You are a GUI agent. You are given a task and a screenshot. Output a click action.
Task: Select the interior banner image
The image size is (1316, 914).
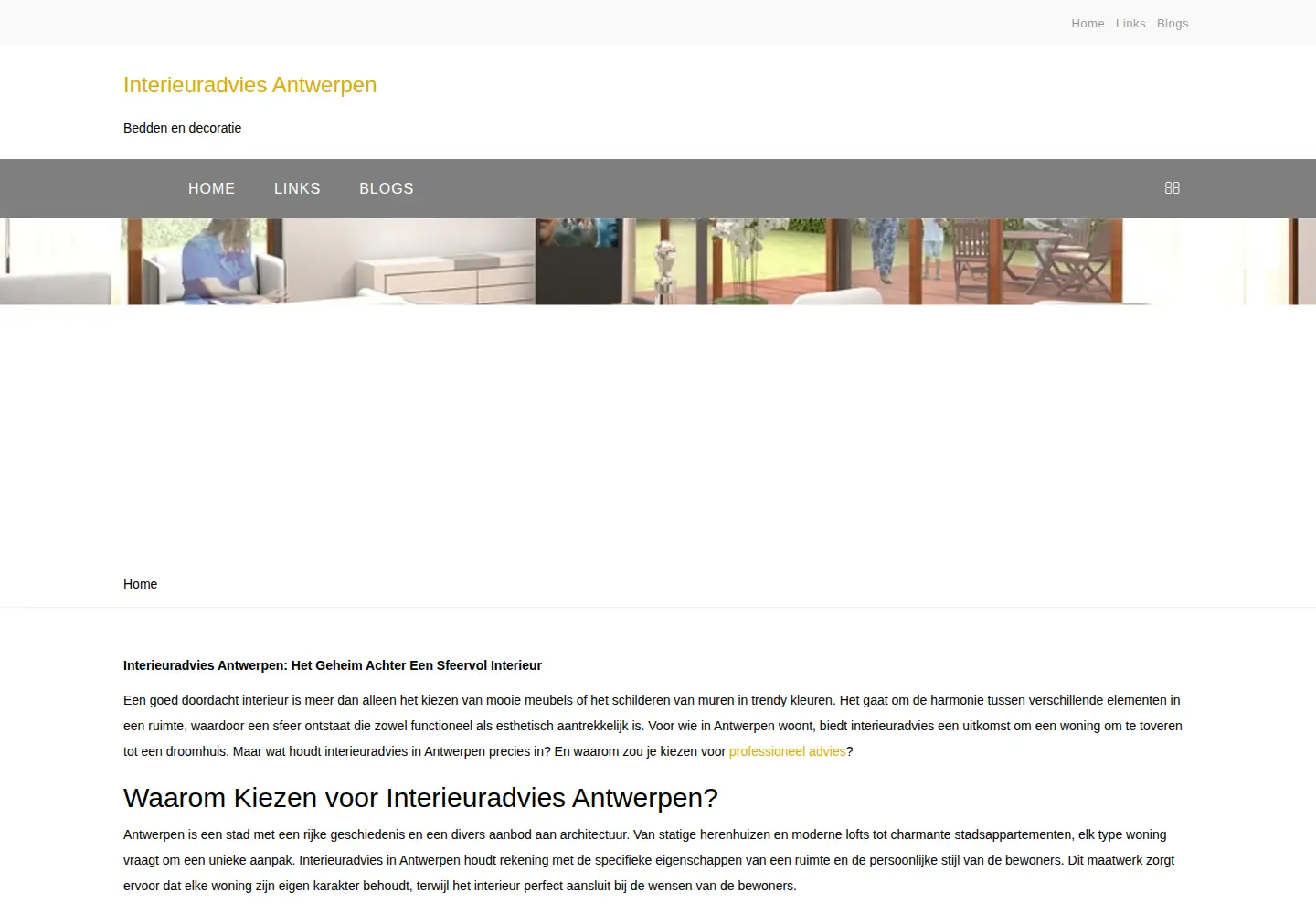click(658, 261)
